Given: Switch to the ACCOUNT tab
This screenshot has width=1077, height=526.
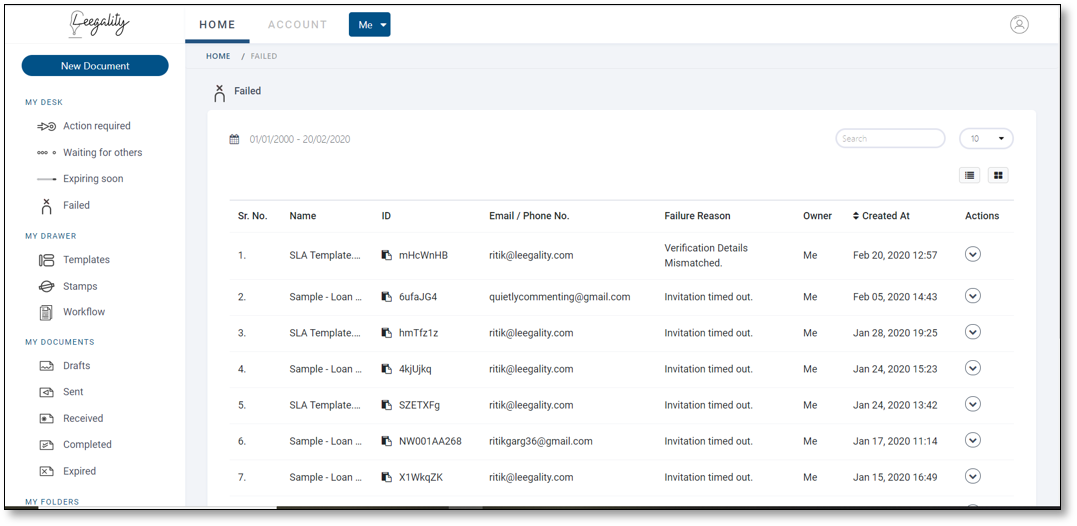Looking at the screenshot, I should [297, 25].
